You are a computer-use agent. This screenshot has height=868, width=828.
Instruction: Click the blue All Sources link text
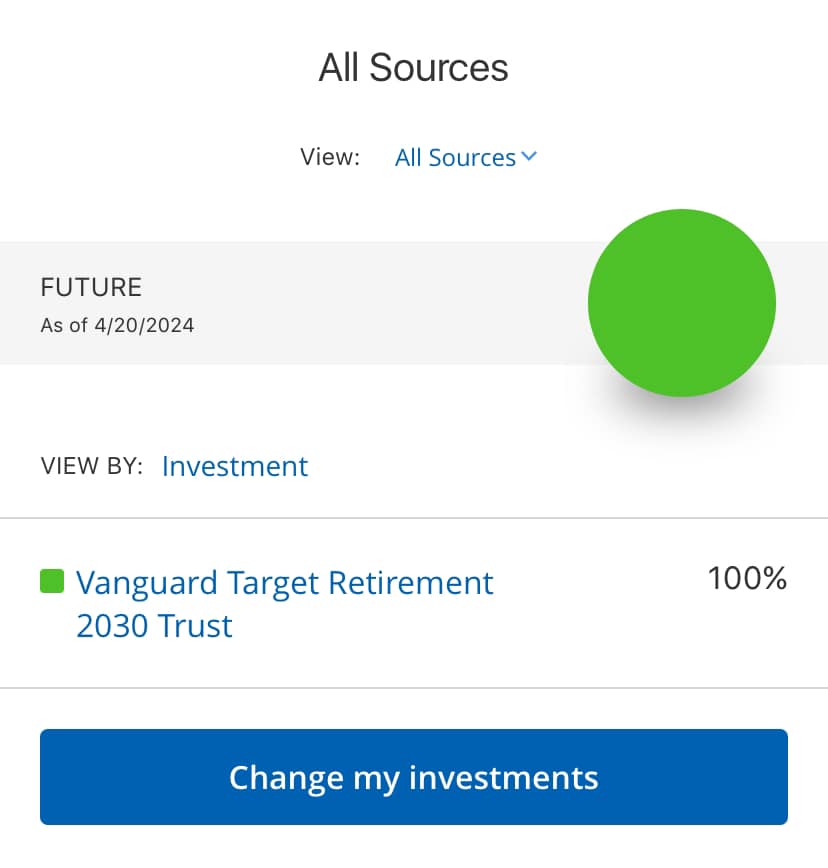click(455, 158)
